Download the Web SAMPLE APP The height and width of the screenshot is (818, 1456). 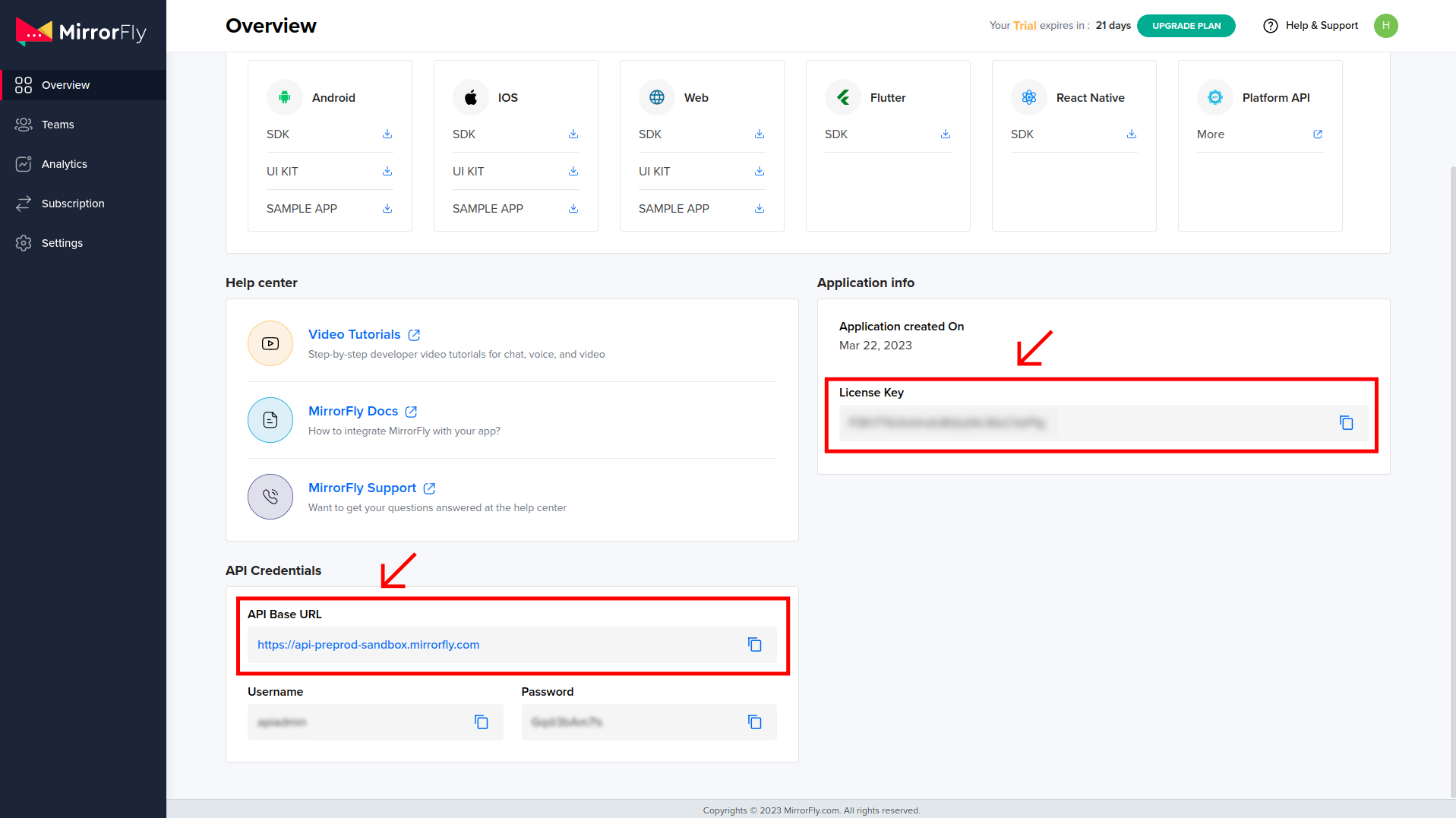pos(760,209)
